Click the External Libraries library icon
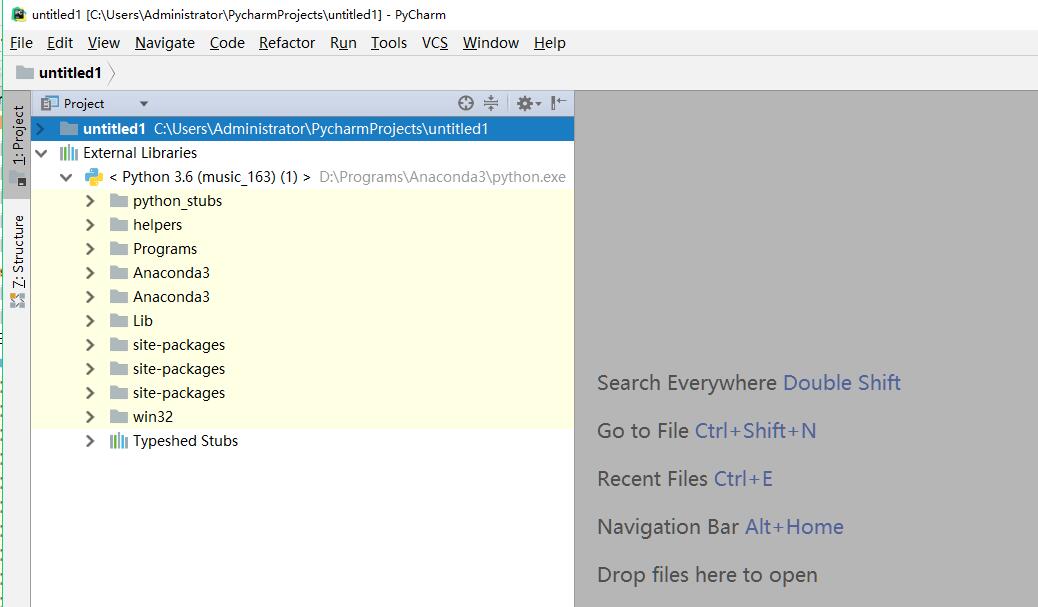This screenshot has width=1038, height=607. click(x=69, y=153)
